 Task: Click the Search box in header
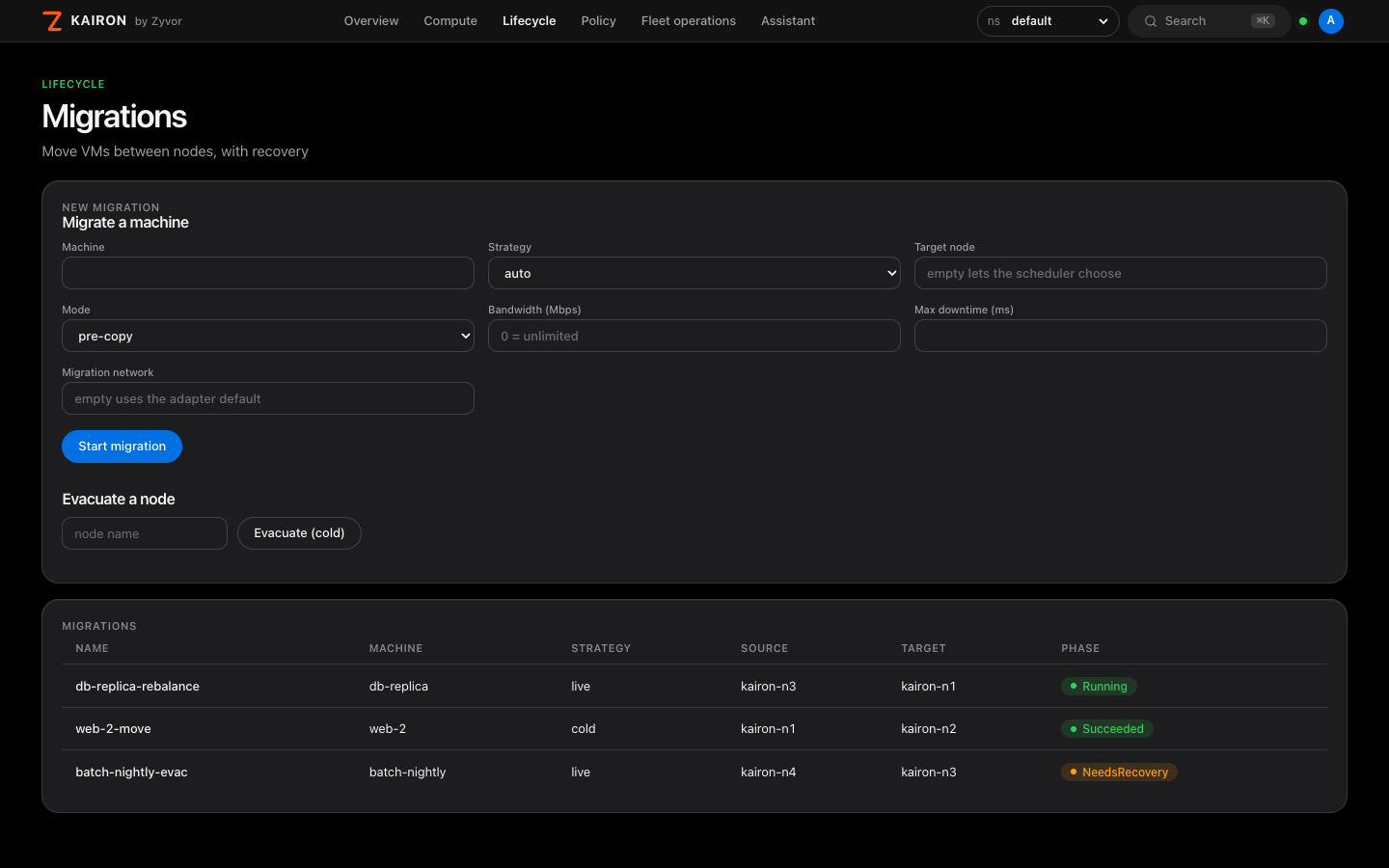(x=1210, y=21)
